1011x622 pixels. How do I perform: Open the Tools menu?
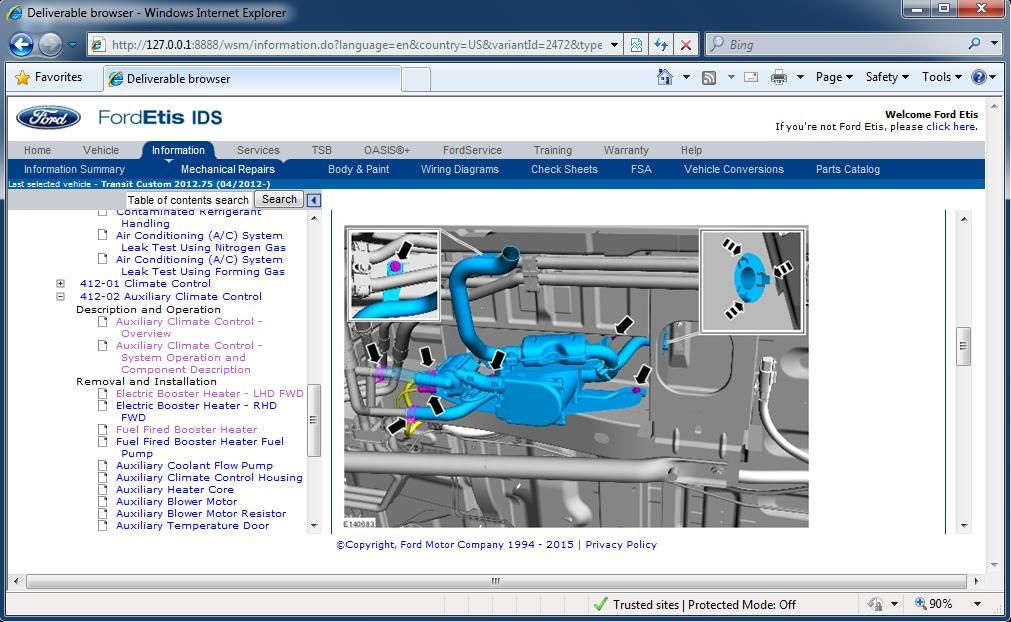[x=941, y=77]
